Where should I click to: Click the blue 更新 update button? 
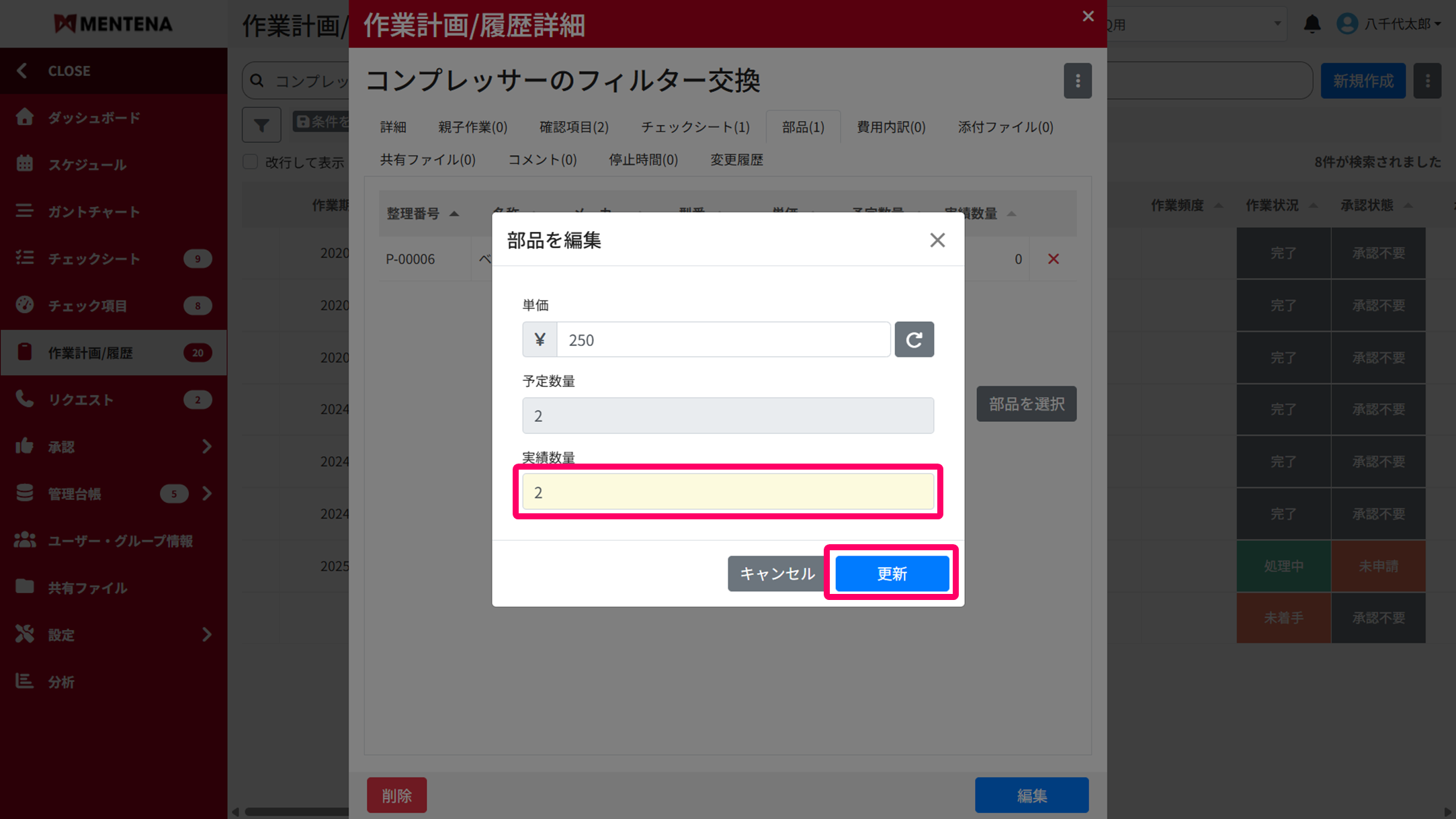892,573
